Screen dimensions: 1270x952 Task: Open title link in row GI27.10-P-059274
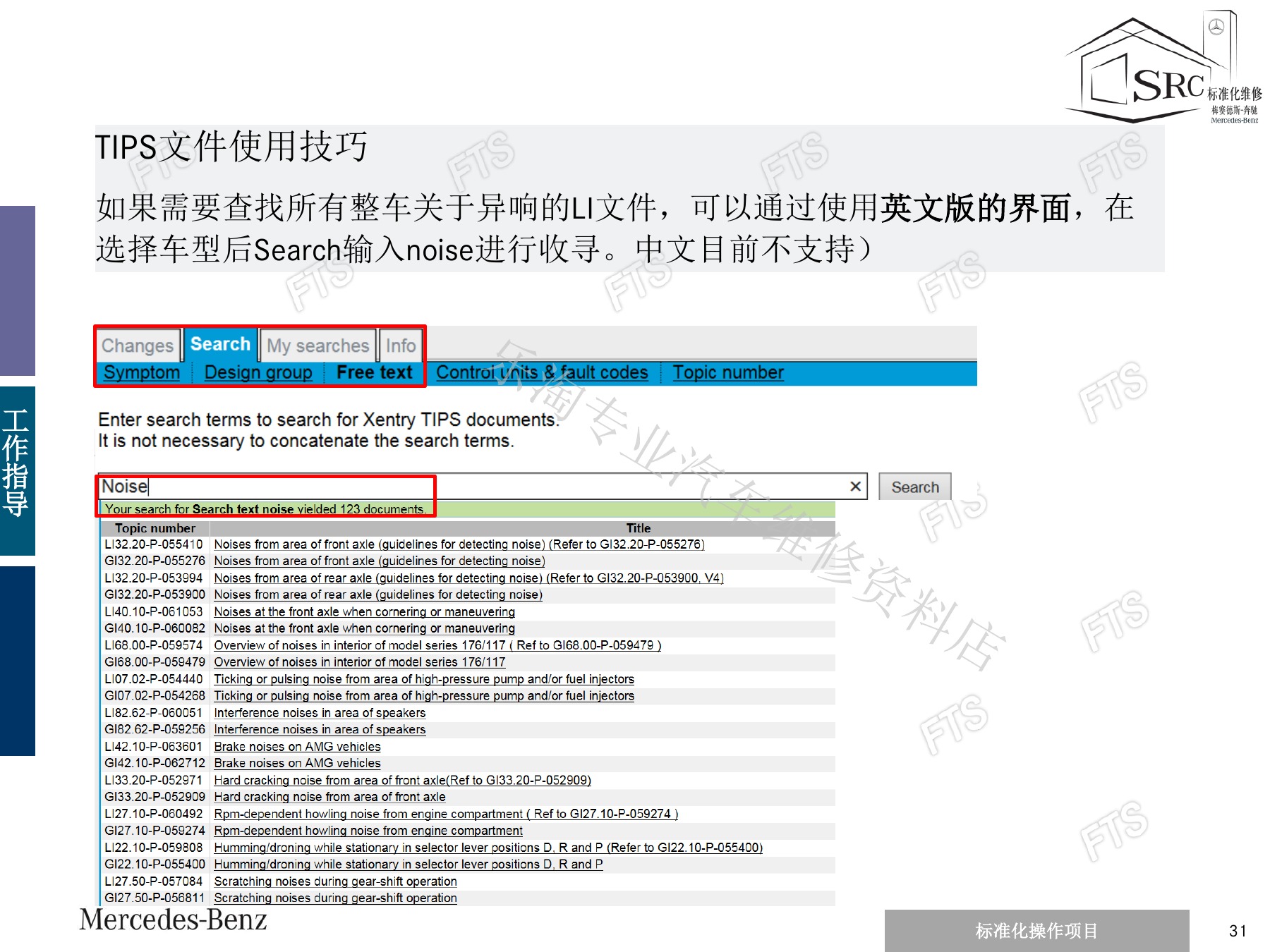pos(368,831)
